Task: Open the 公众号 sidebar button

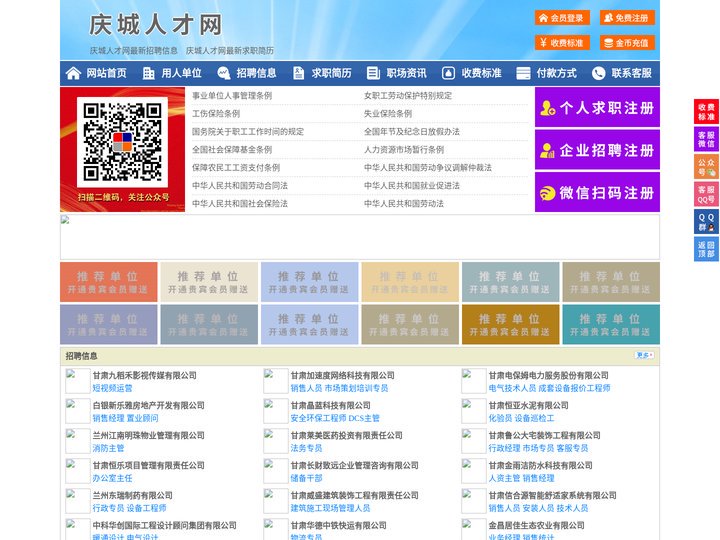Action: [x=706, y=167]
